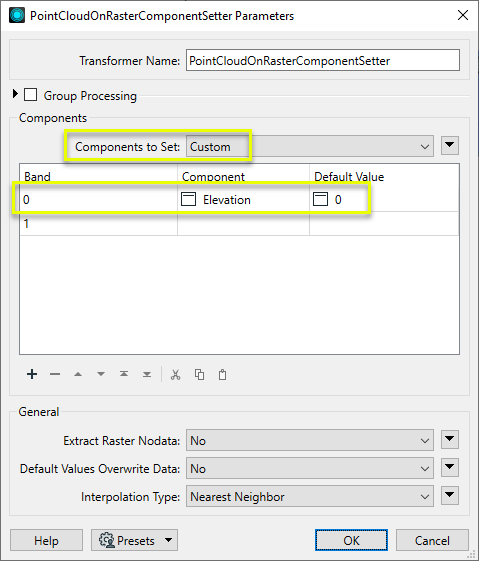
Task: Add a new component row with plus icon
Action: point(32,374)
